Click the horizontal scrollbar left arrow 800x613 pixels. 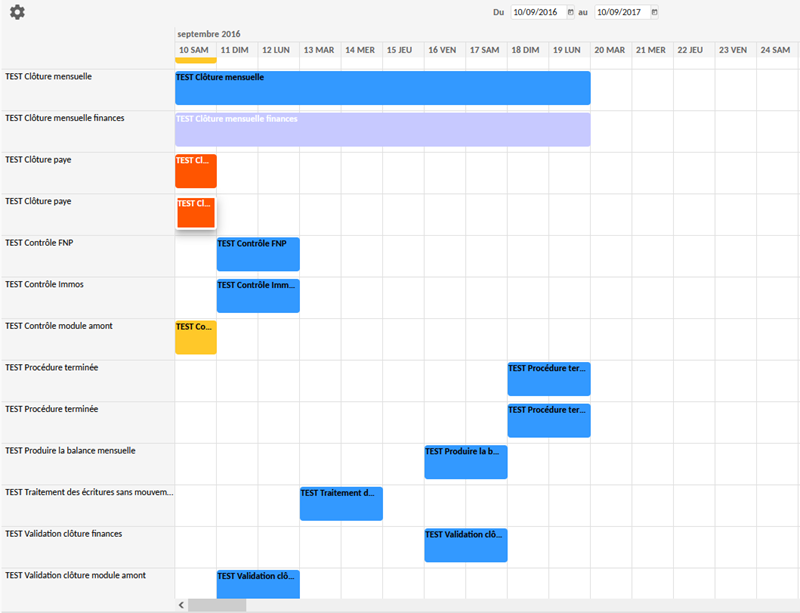[x=181, y=605]
